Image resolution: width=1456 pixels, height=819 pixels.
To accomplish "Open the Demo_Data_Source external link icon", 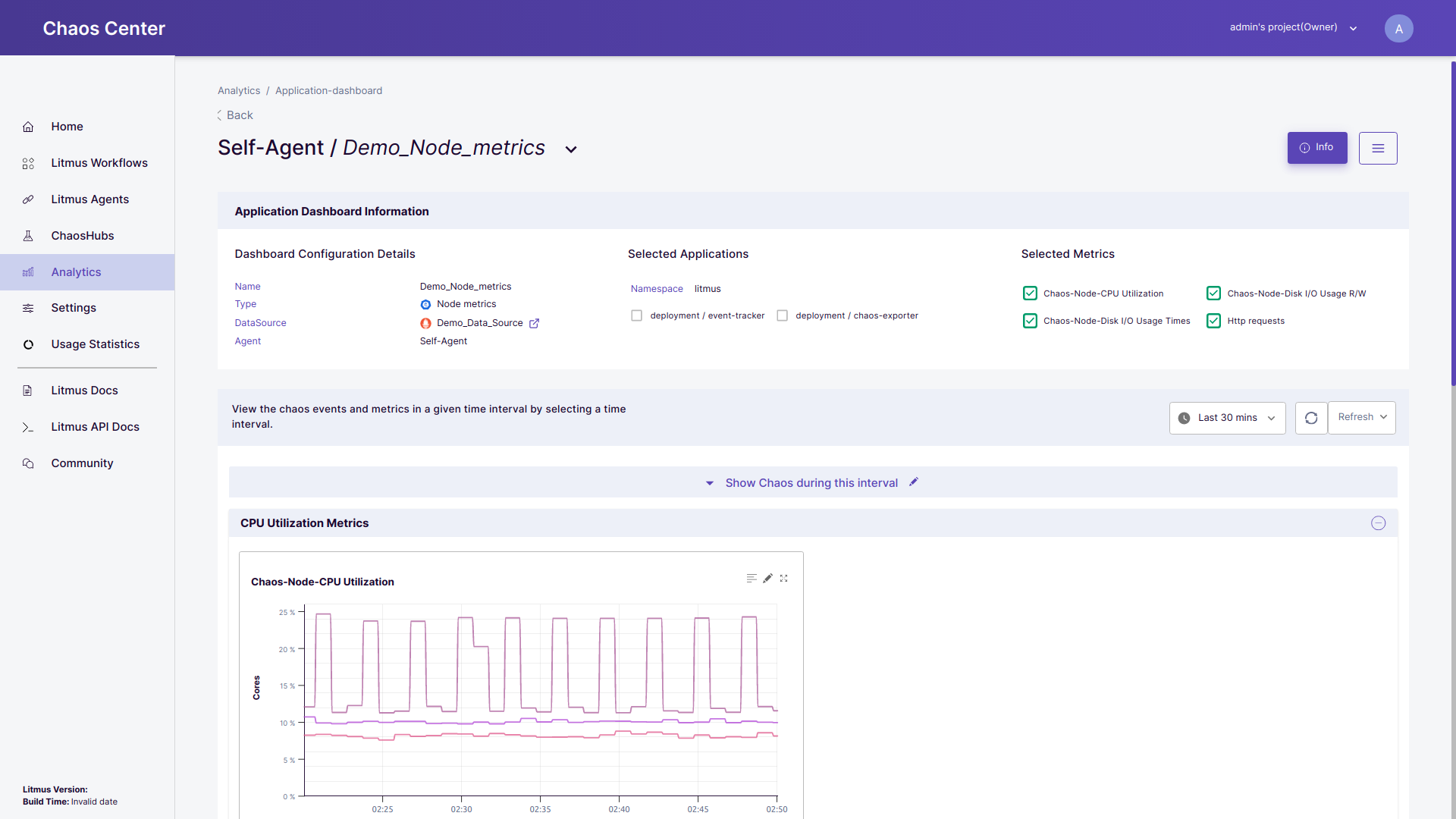I will point(534,323).
